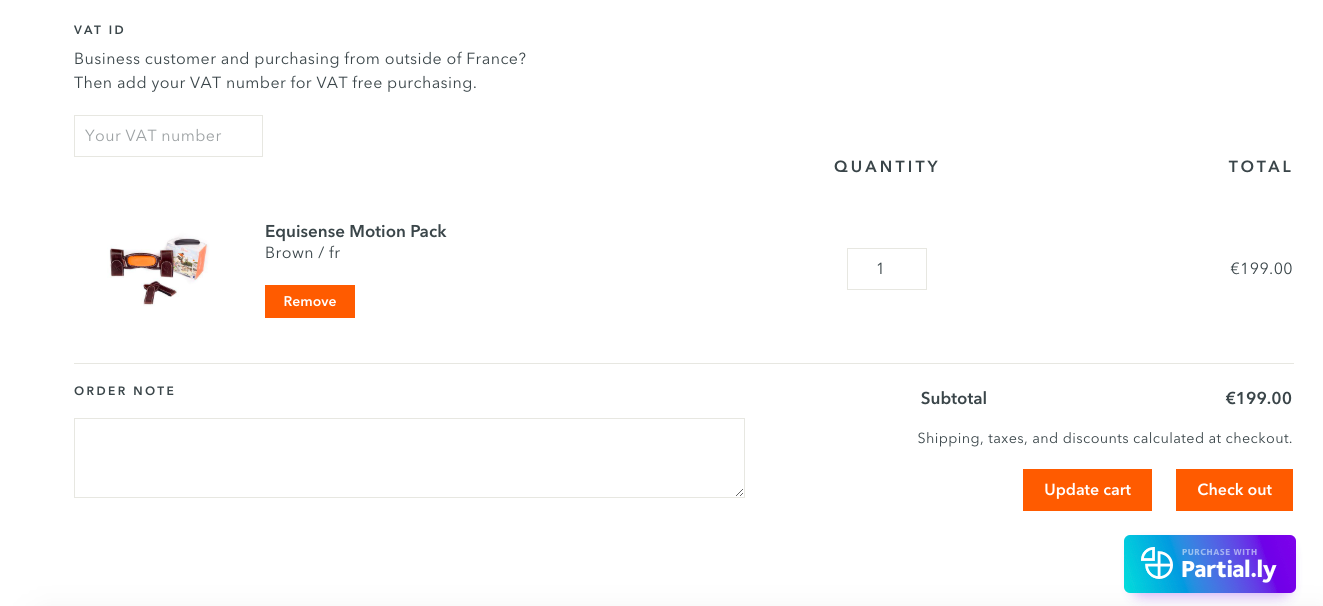This screenshot has height=606, width=1323.
Task: Click the VAT ID section label
Action: 100,30
